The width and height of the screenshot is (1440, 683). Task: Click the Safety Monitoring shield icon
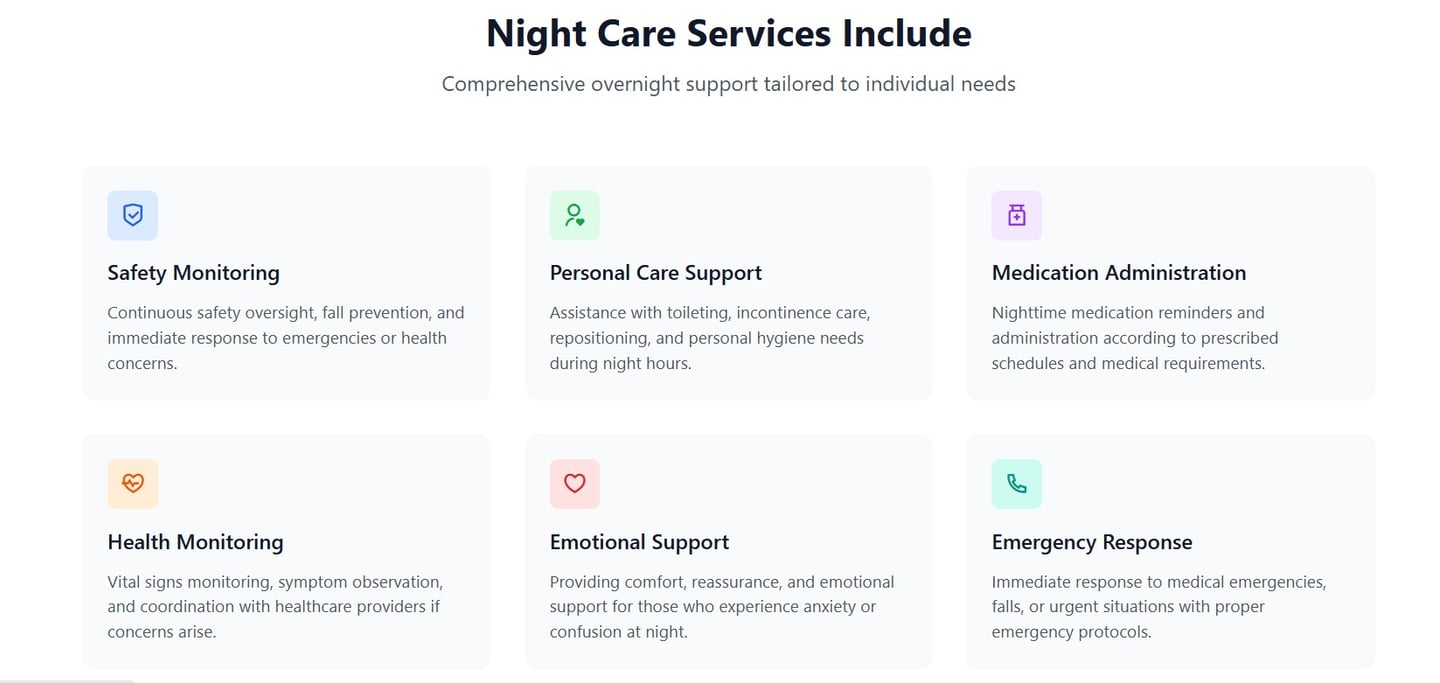click(133, 215)
